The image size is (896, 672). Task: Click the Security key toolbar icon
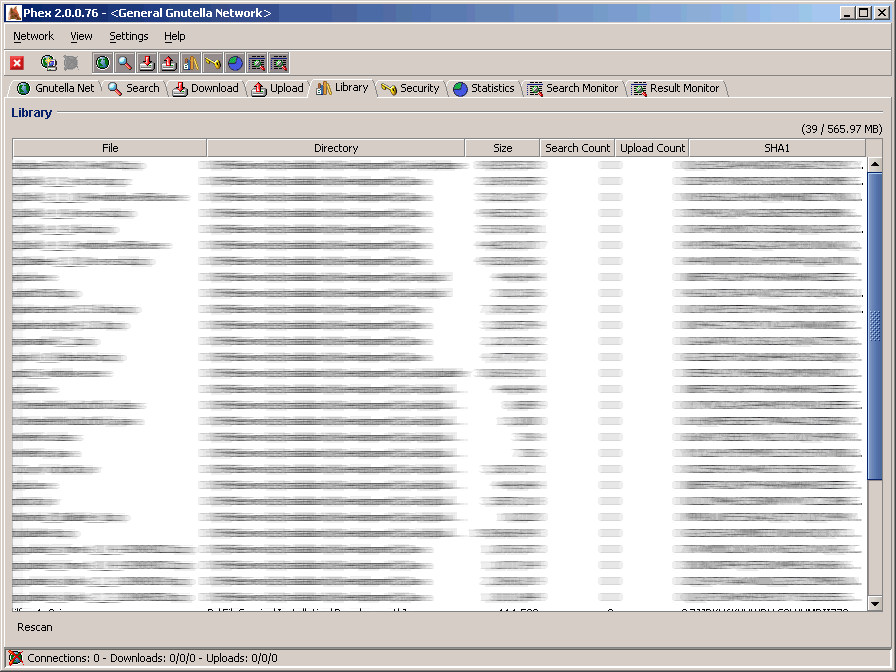coord(213,63)
